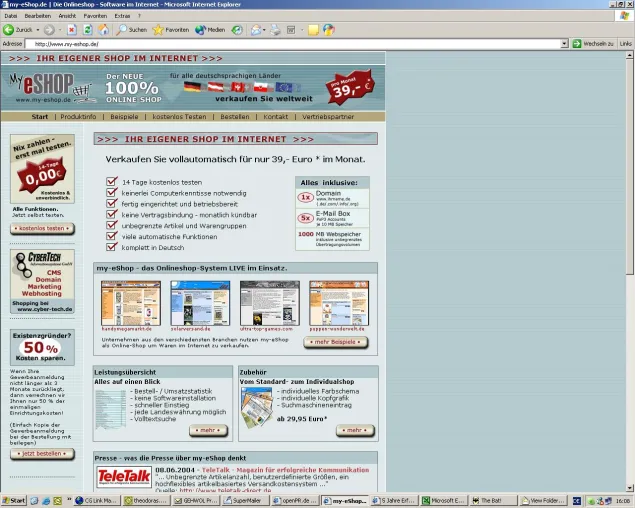This screenshot has width=635, height=508.
Task: Click the mehr Beispiele button
Action: (336, 342)
